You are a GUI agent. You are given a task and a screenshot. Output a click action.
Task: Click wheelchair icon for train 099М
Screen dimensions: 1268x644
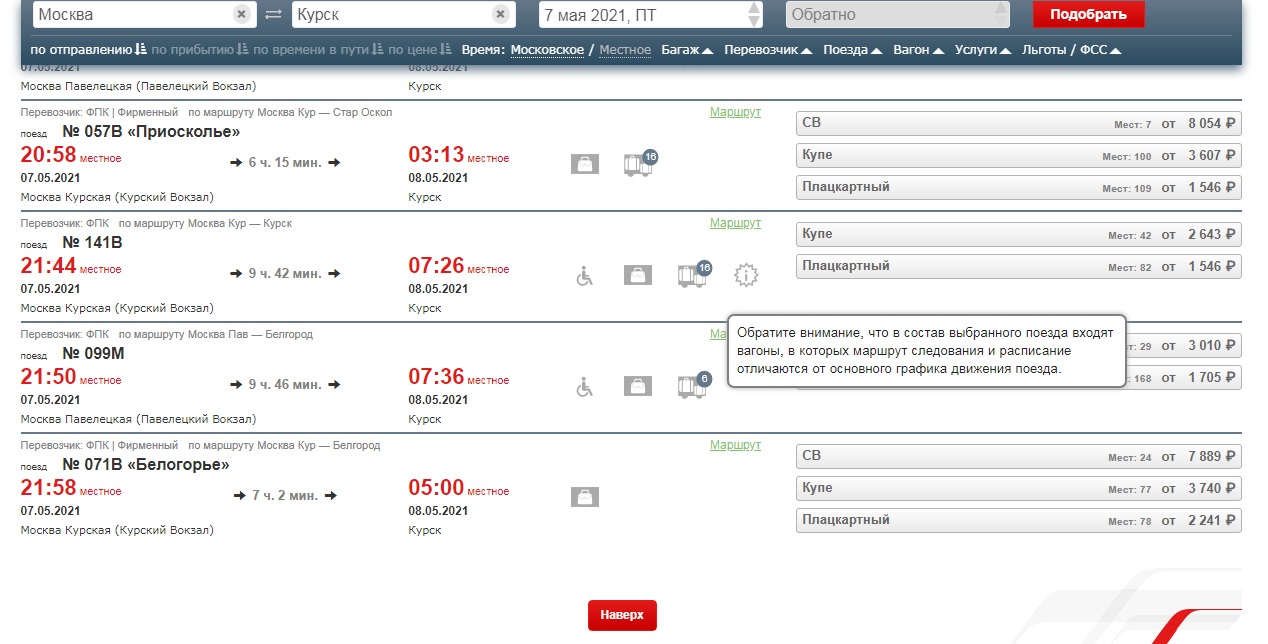(585, 386)
